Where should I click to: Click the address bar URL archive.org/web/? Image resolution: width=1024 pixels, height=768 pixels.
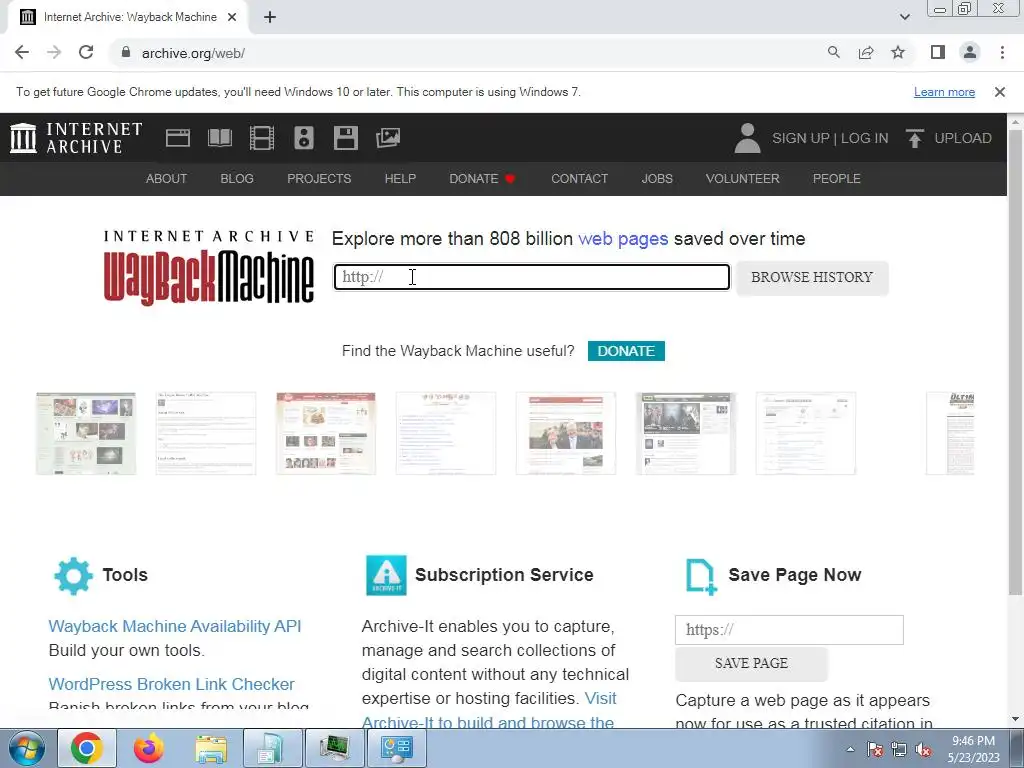tap(193, 53)
